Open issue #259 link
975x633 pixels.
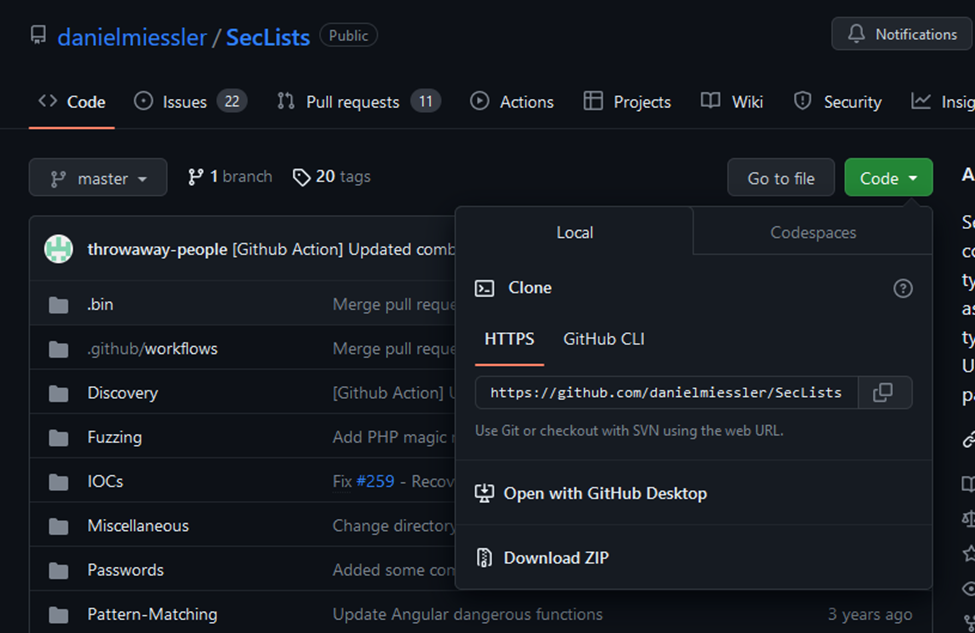point(376,481)
